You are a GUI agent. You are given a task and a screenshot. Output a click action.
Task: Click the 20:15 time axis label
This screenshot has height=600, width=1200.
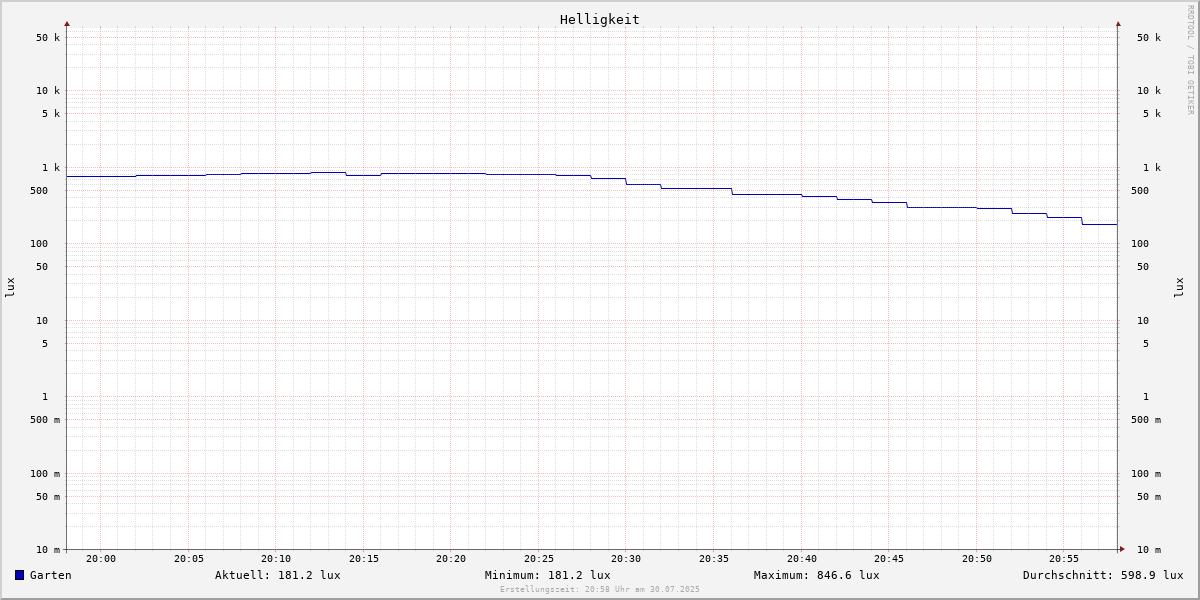tap(364, 559)
